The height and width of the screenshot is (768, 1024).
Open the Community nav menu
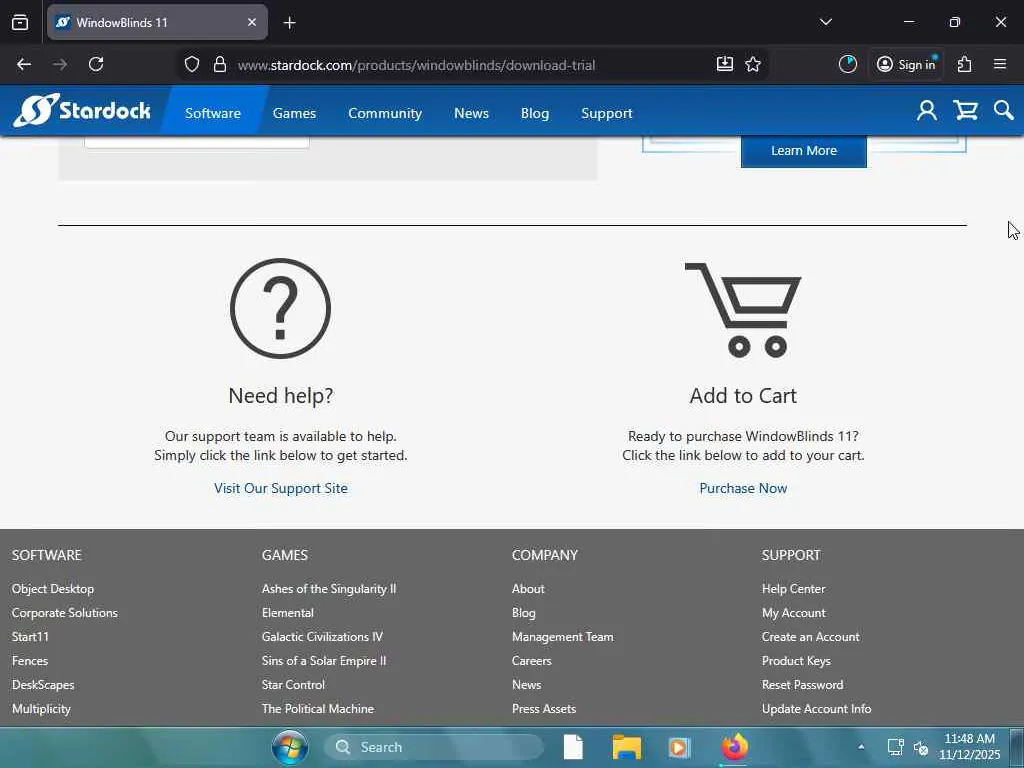pos(385,113)
